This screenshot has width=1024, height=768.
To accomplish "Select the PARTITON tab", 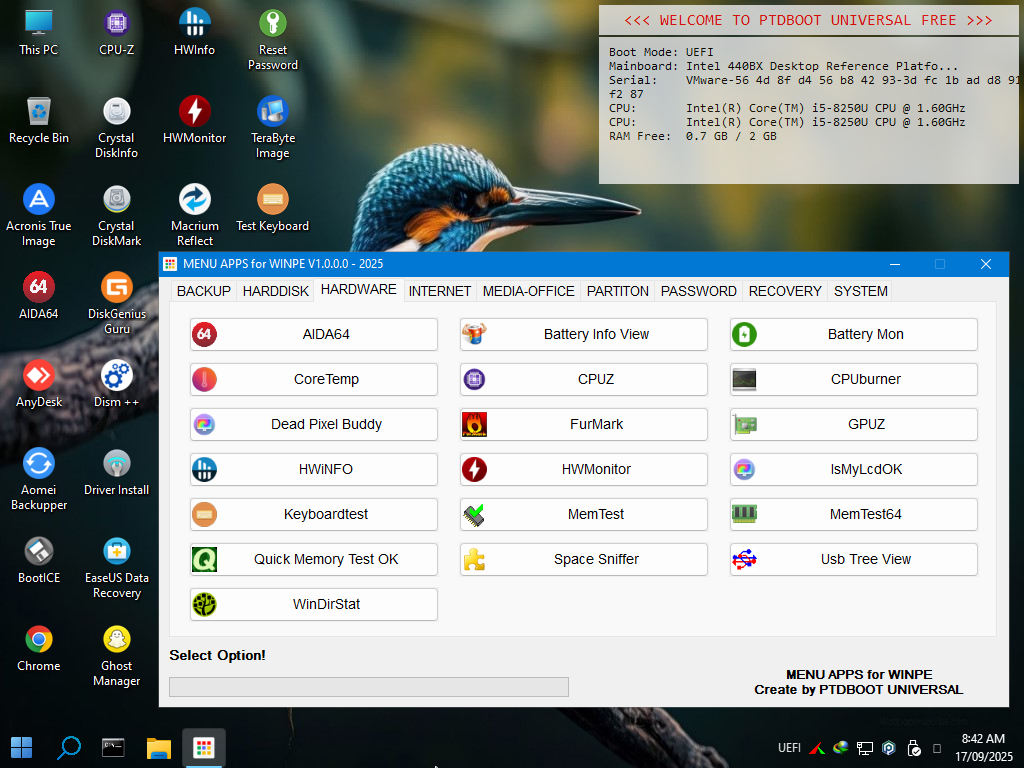I will point(617,291).
